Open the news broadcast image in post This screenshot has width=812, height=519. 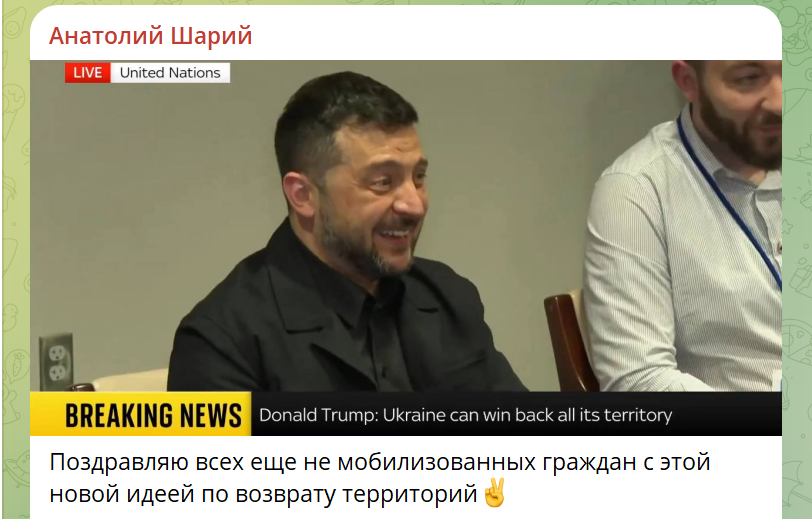click(405, 248)
